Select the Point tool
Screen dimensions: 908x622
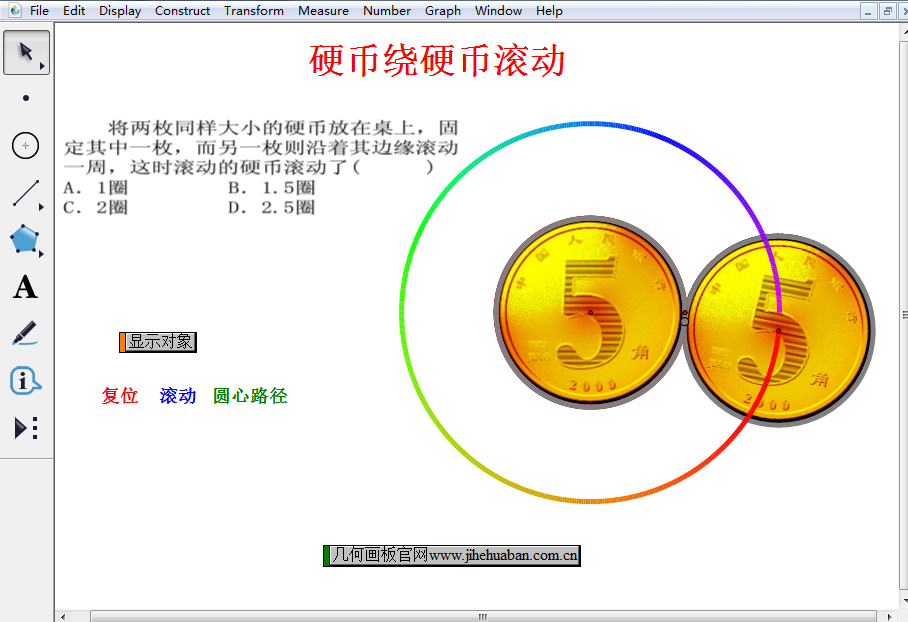click(26, 98)
